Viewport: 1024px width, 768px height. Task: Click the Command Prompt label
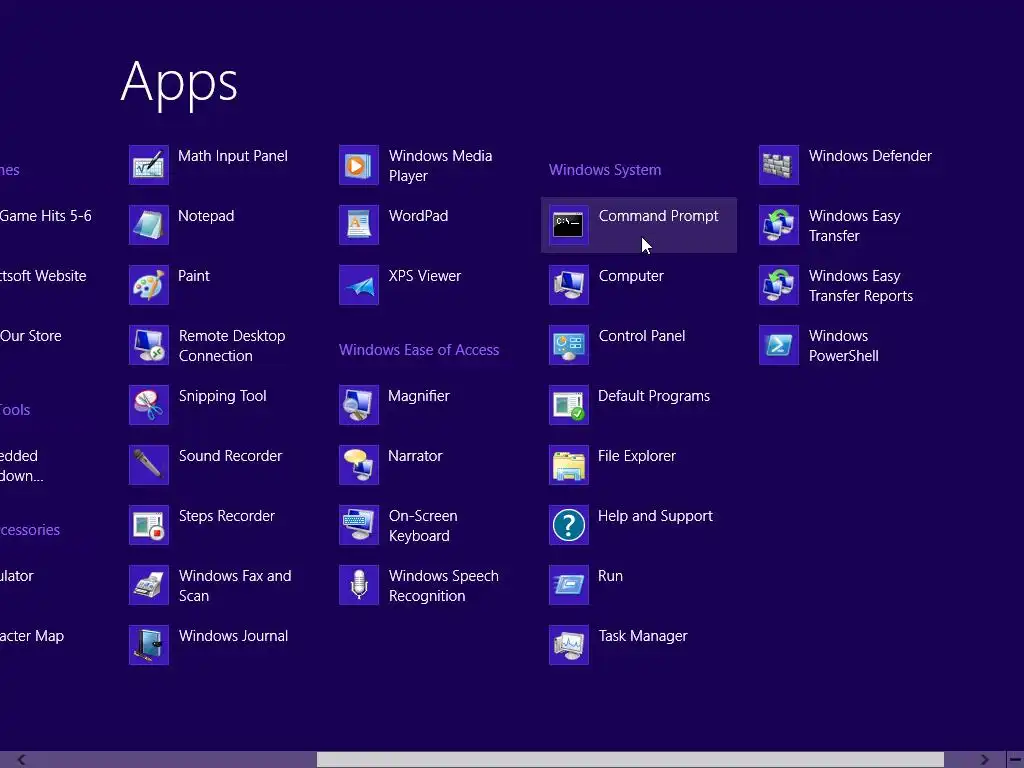(658, 216)
